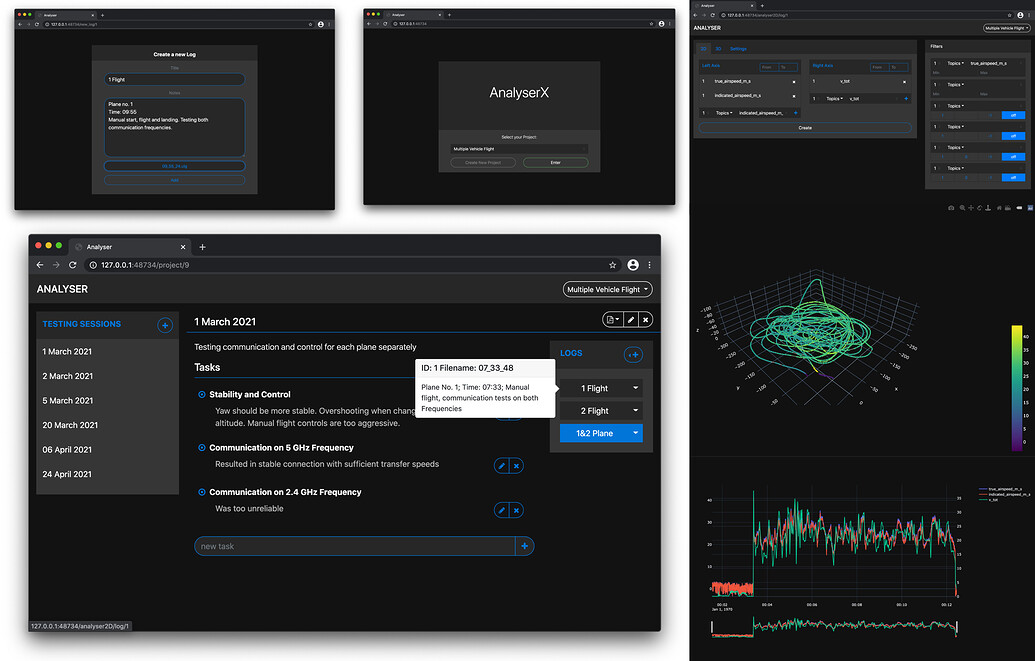1035x661 pixels.
Task: Expand the 2 Flight log dropdown
Action: point(634,410)
